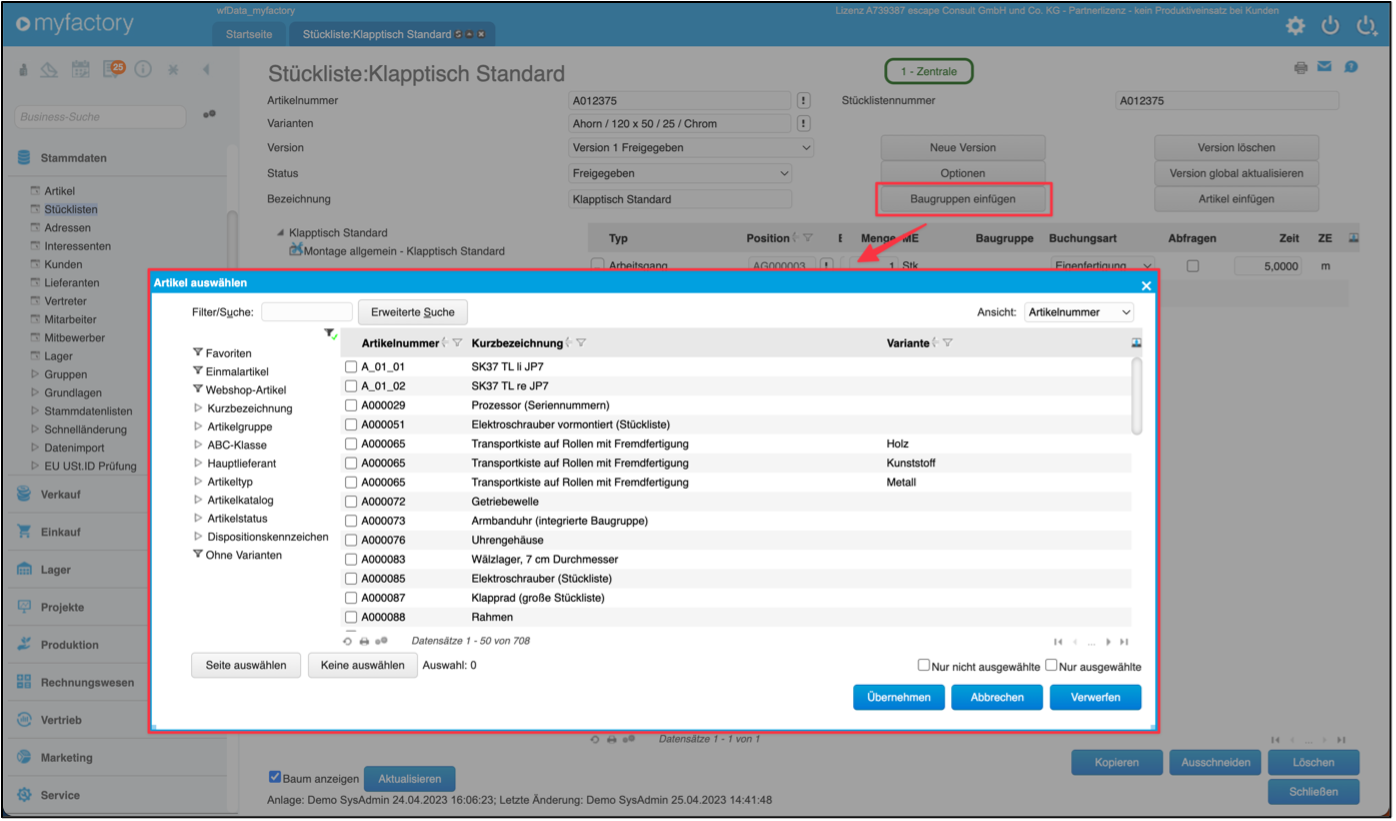Click the active filter icon above the filter tree

330,334
